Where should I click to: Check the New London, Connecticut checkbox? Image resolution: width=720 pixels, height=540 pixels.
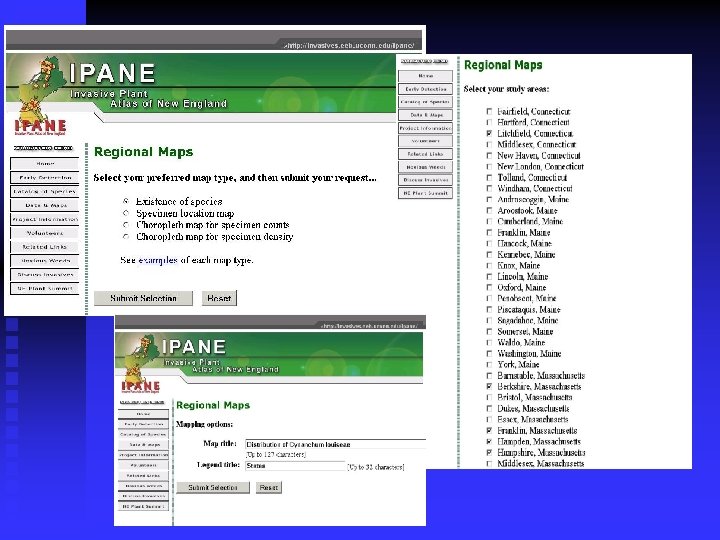pyautogui.click(x=489, y=166)
